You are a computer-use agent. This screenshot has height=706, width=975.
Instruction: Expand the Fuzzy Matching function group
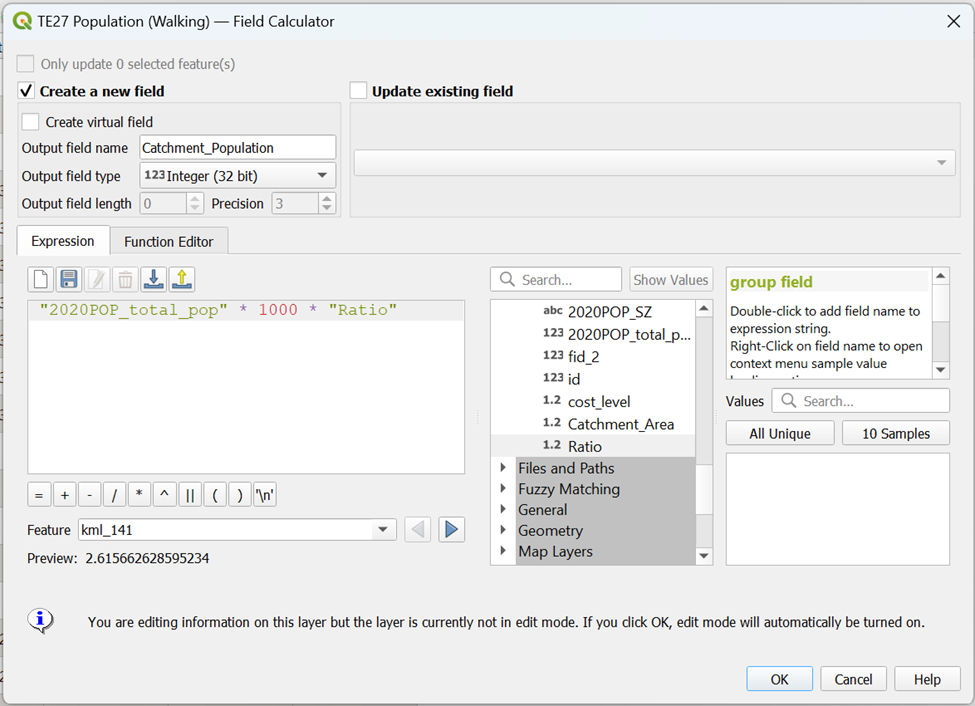pos(503,489)
